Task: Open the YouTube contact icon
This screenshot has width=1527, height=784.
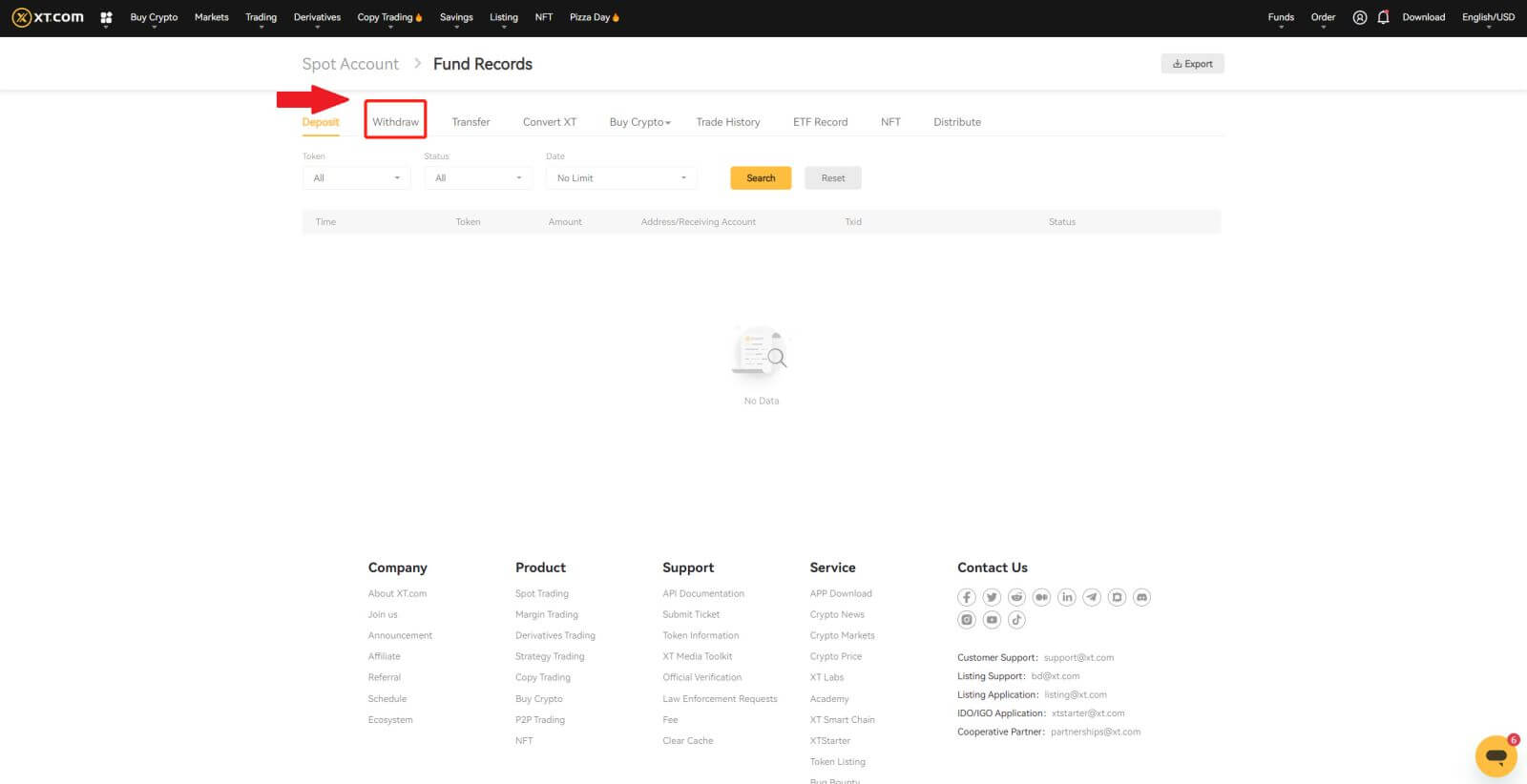Action: [992, 620]
